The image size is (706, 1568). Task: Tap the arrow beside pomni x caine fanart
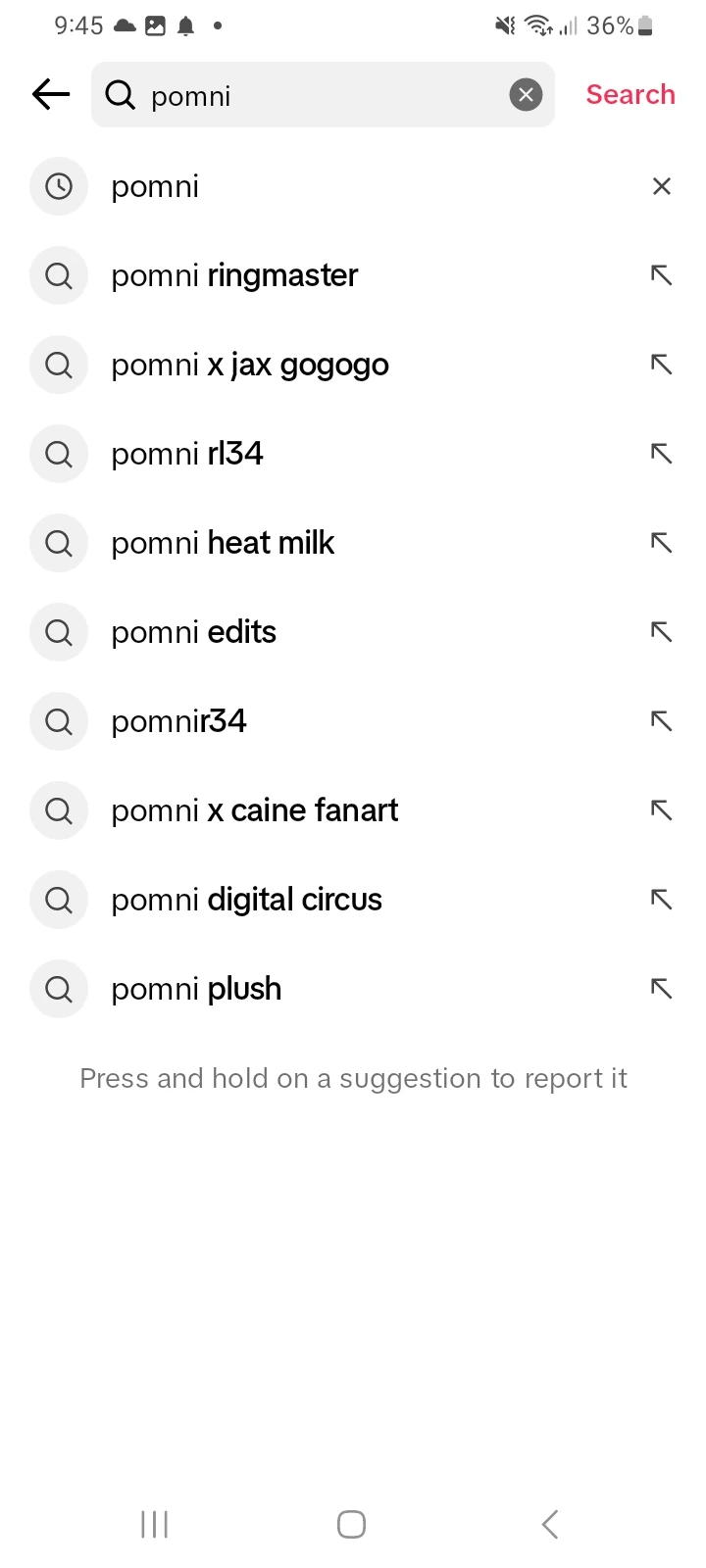coord(662,810)
